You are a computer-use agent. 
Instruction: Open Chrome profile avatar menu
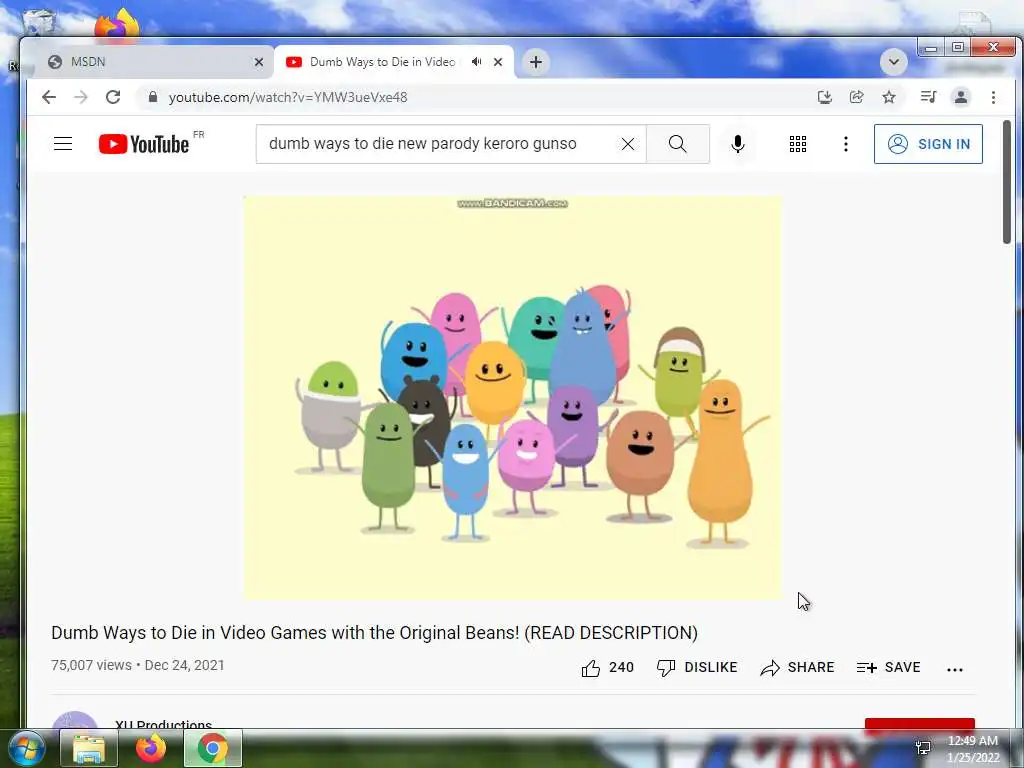961,97
